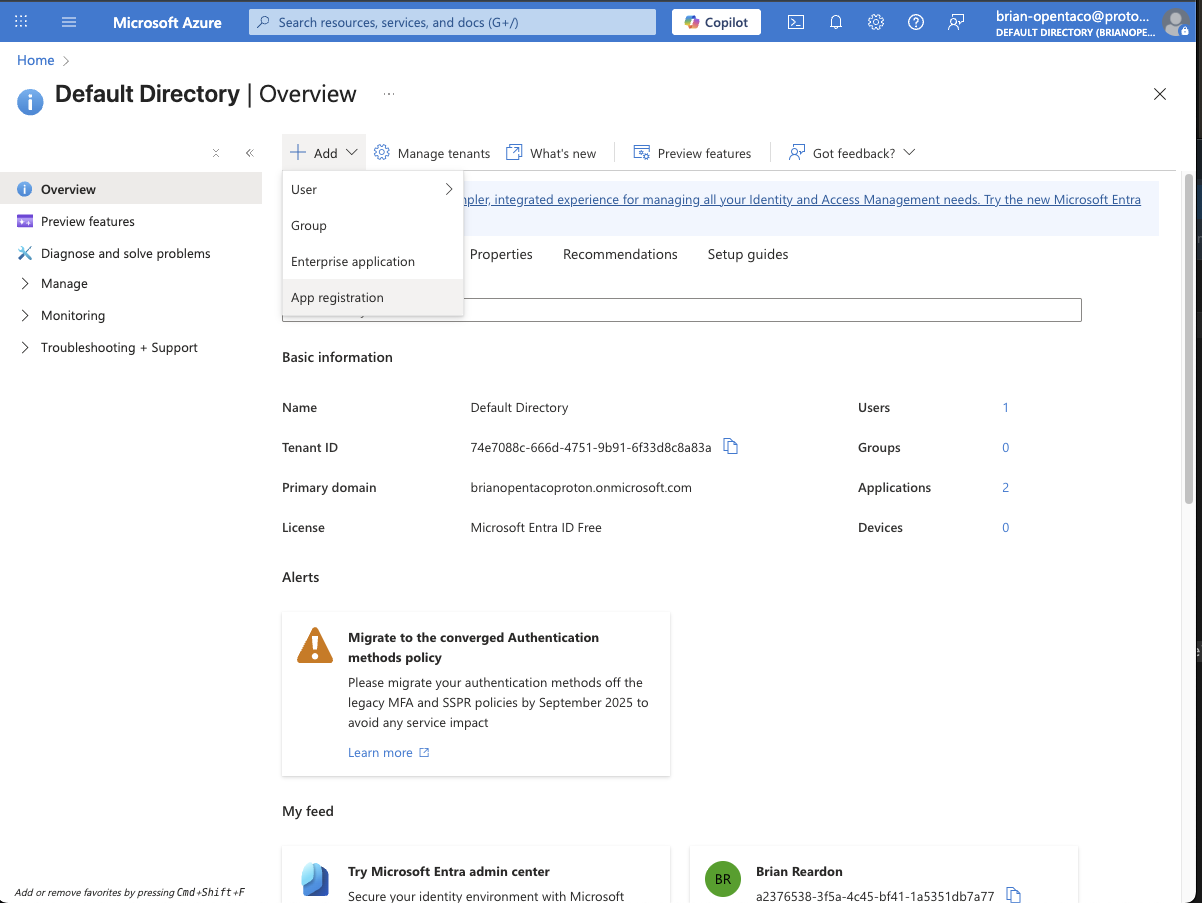Click the Microsoft Azure logo text

click(x=167, y=22)
